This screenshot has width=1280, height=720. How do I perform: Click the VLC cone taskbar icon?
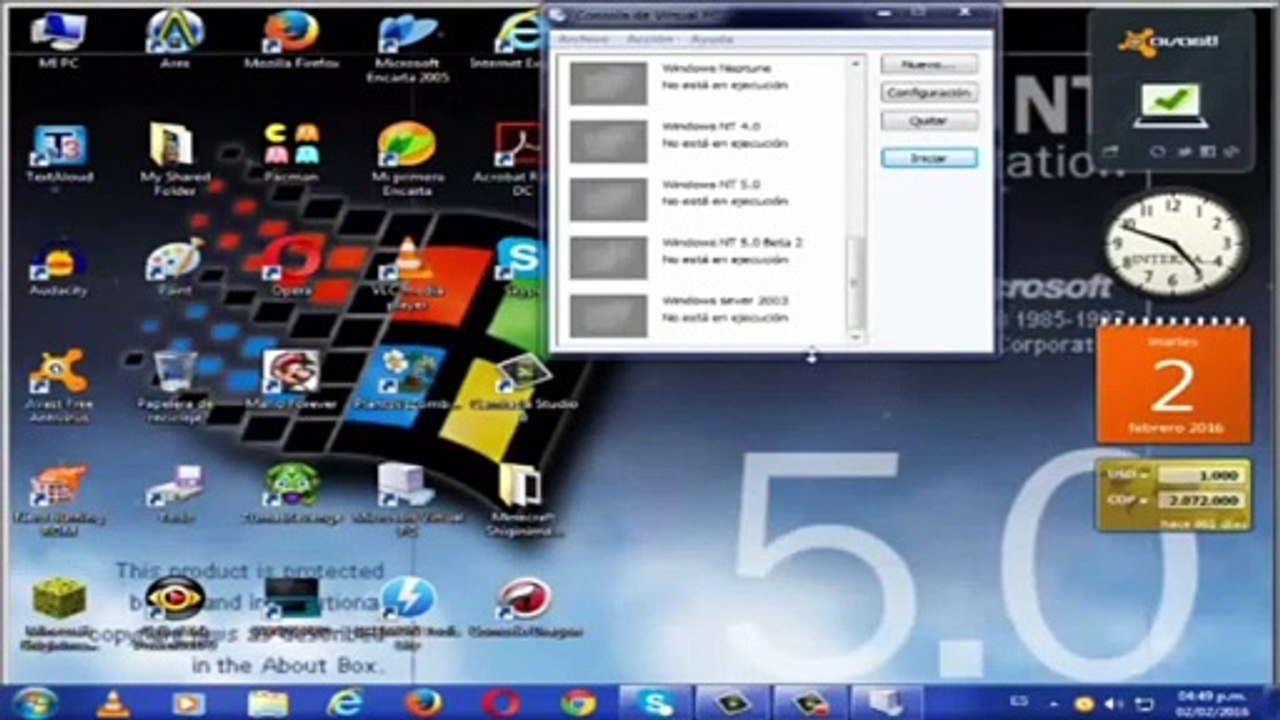point(113,703)
